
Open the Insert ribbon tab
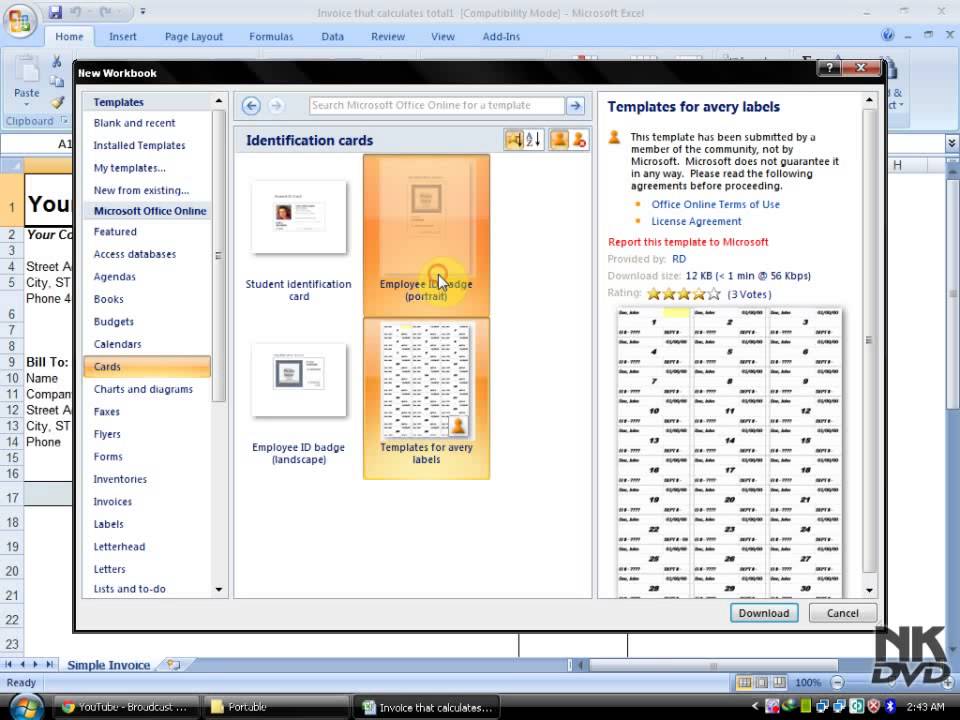click(x=122, y=36)
